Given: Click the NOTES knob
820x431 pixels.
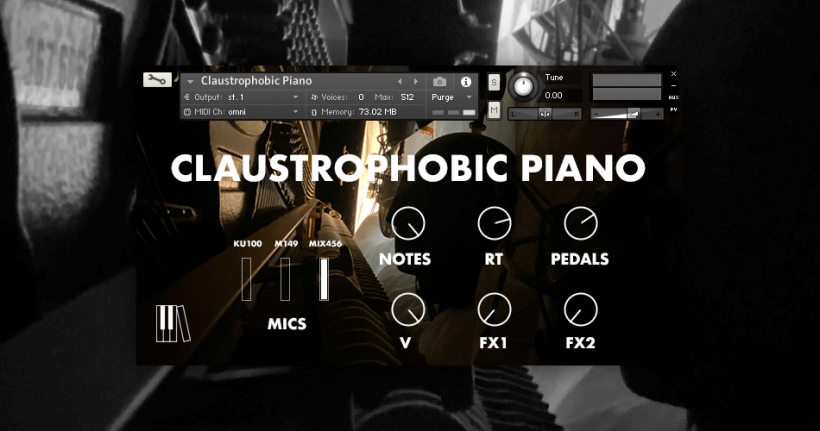Looking at the screenshot, I should point(408,223).
